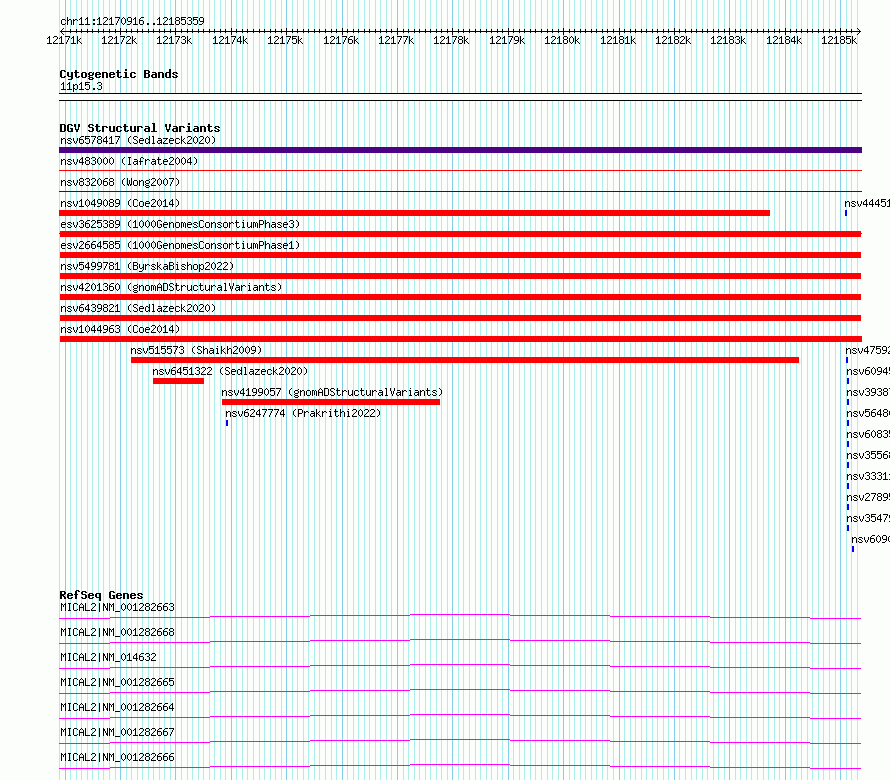The width and height of the screenshot is (890, 780).
Task: Pick the 12176k coordinate on the ruler
Action: (x=341, y=40)
